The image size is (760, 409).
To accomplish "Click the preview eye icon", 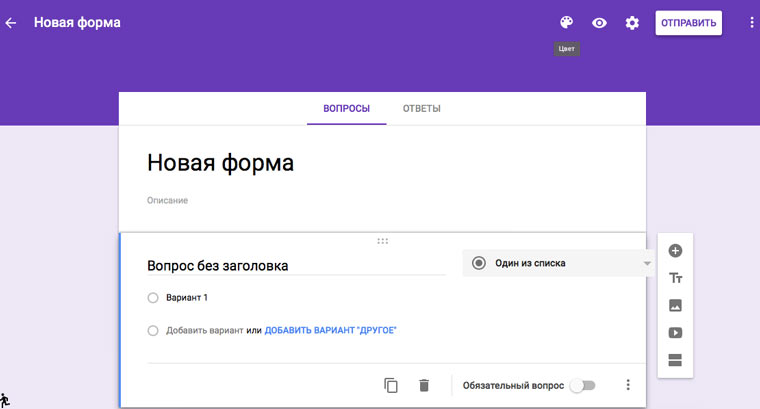I will coord(599,23).
